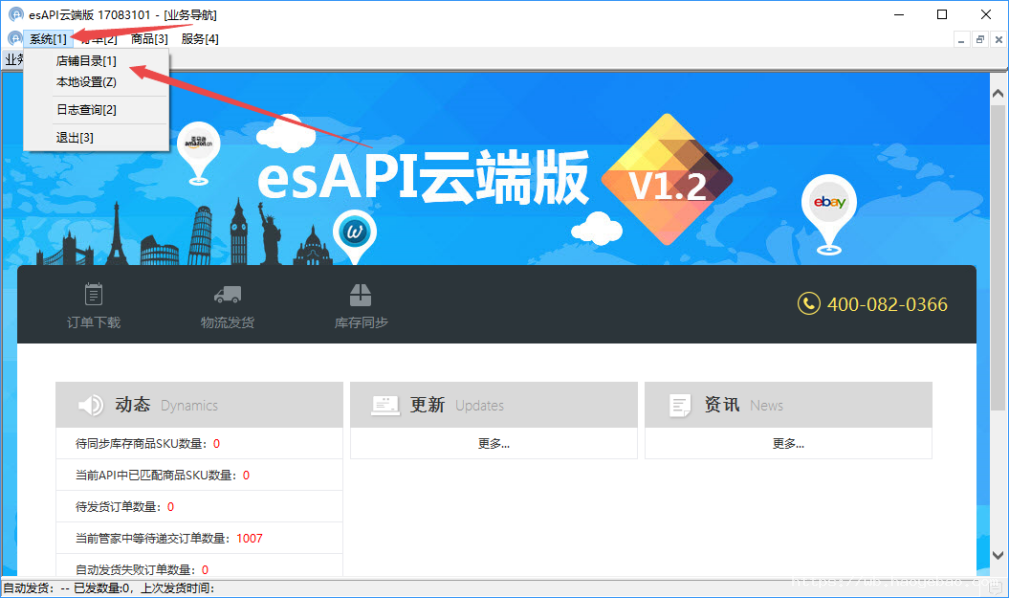Viewport: 1009px width, 598px height.
Task: Click the 更新 laptop icon
Action: point(385,405)
